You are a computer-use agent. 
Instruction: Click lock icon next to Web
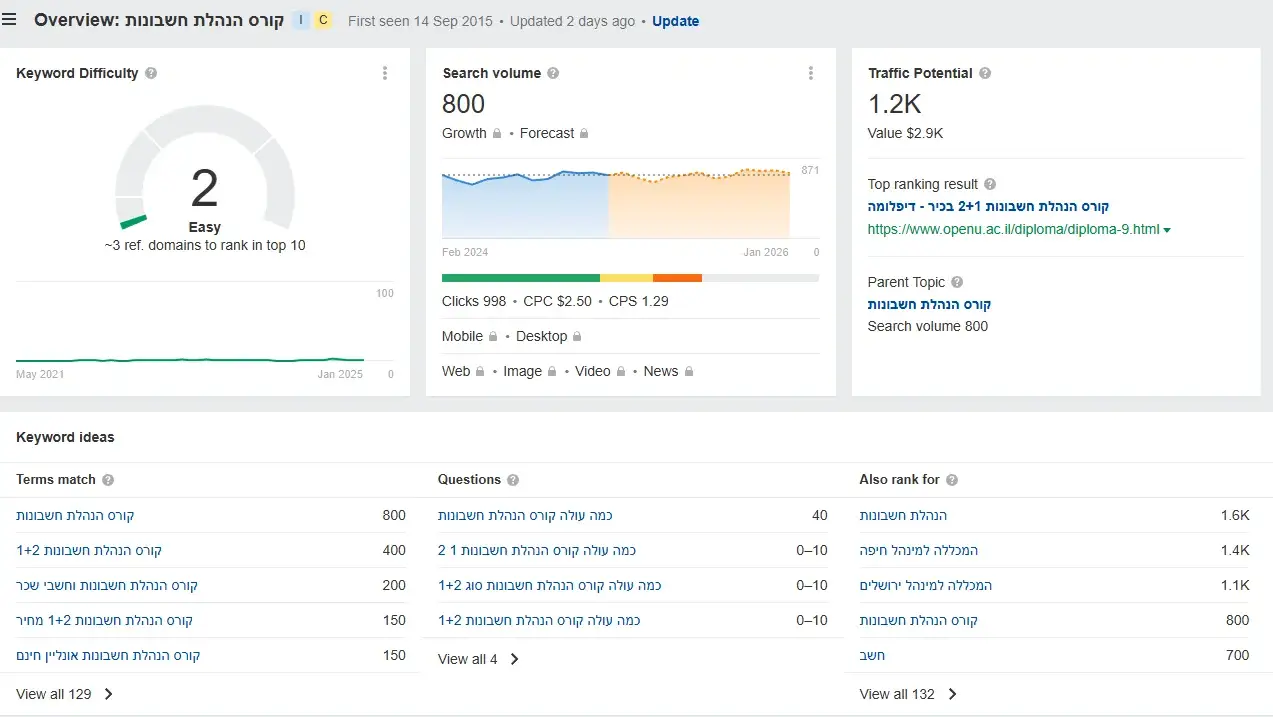click(x=480, y=371)
